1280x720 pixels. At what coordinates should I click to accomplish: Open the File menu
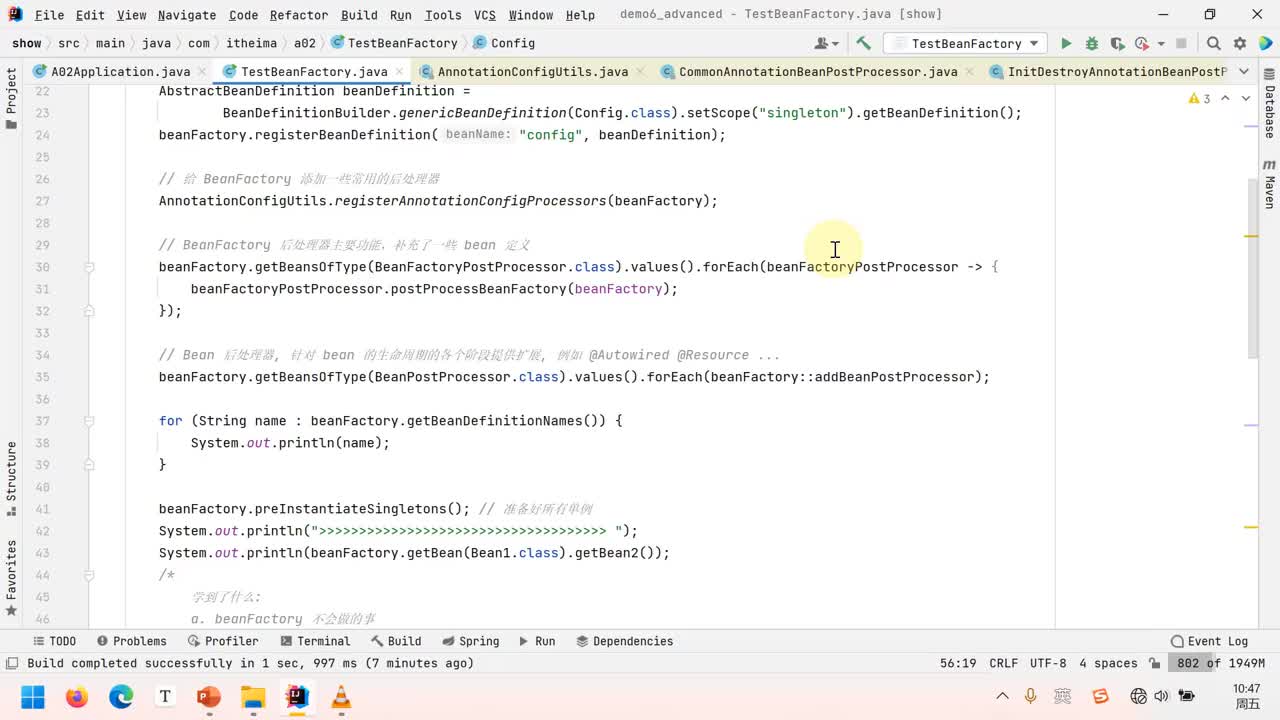point(49,15)
